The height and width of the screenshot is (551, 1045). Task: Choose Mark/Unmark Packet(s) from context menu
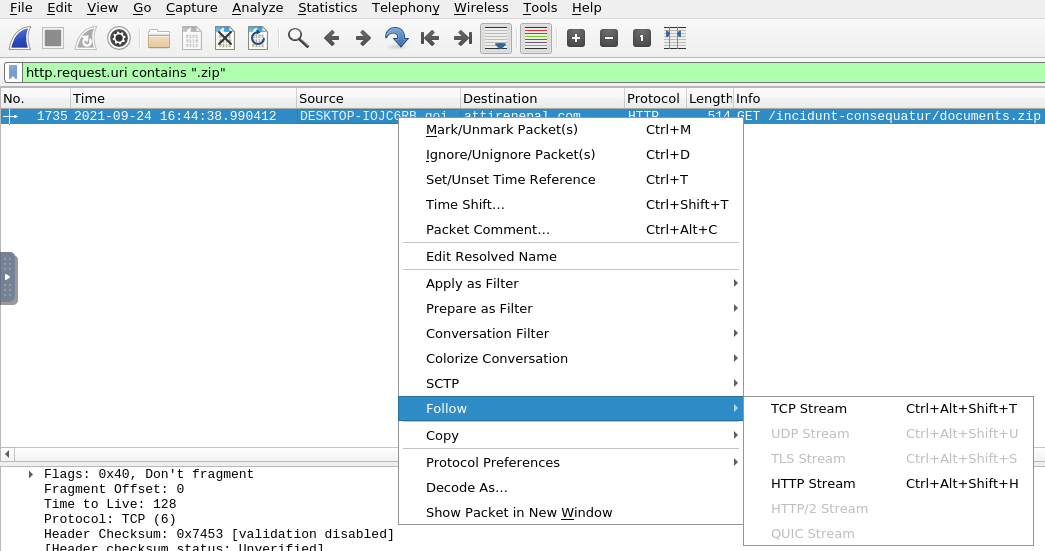click(x=570, y=129)
